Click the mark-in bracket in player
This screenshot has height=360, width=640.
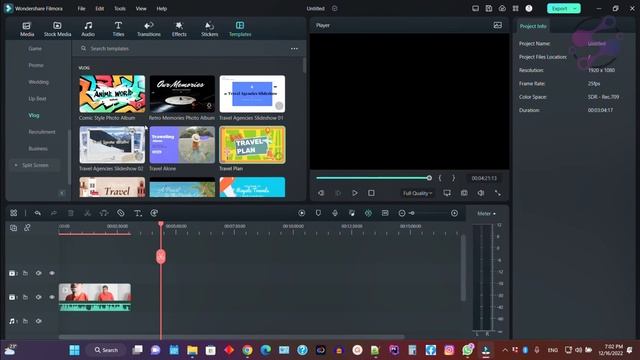440,178
